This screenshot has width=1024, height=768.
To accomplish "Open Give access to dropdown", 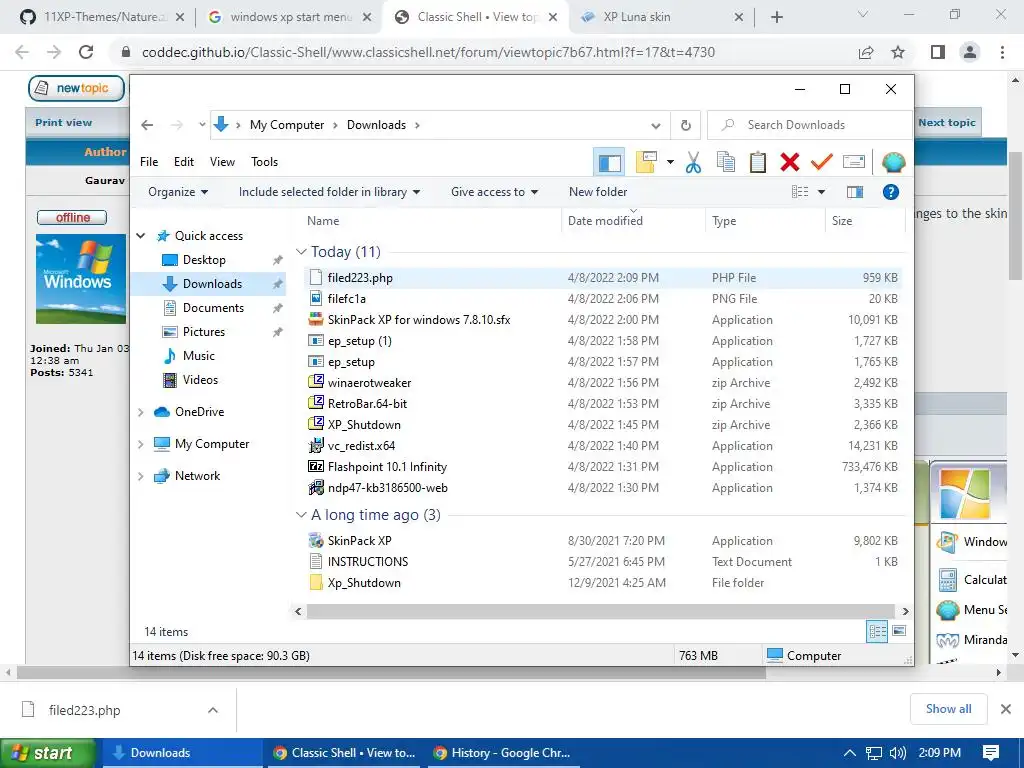I will coord(494,192).
